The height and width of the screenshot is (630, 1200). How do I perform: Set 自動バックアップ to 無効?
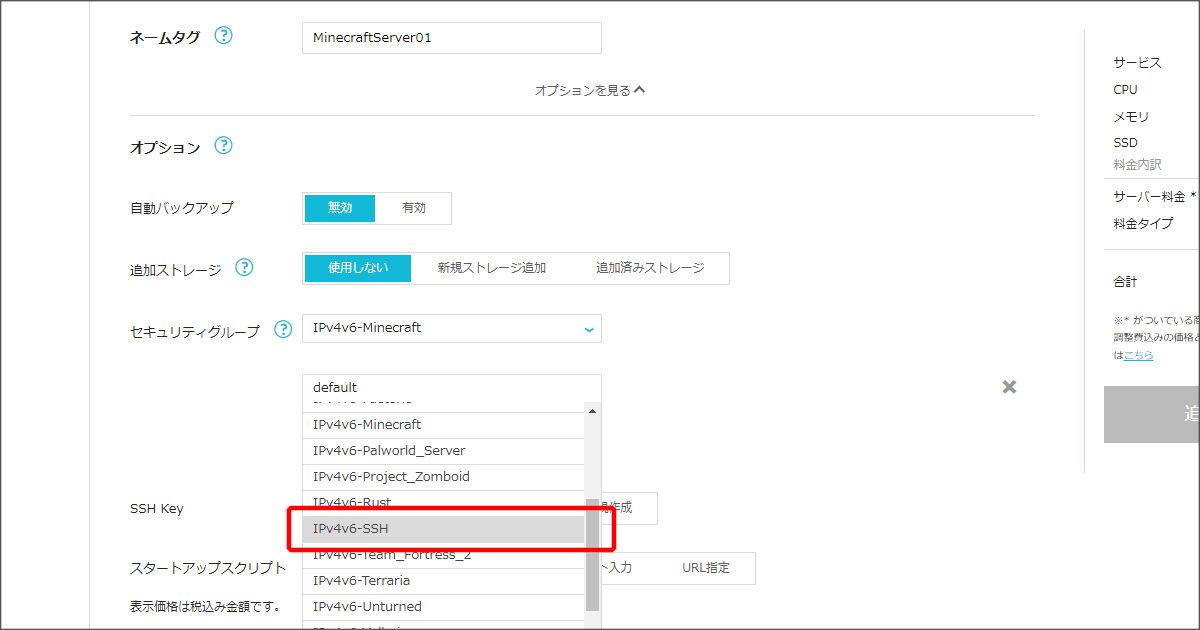click(x=340, y=208)
